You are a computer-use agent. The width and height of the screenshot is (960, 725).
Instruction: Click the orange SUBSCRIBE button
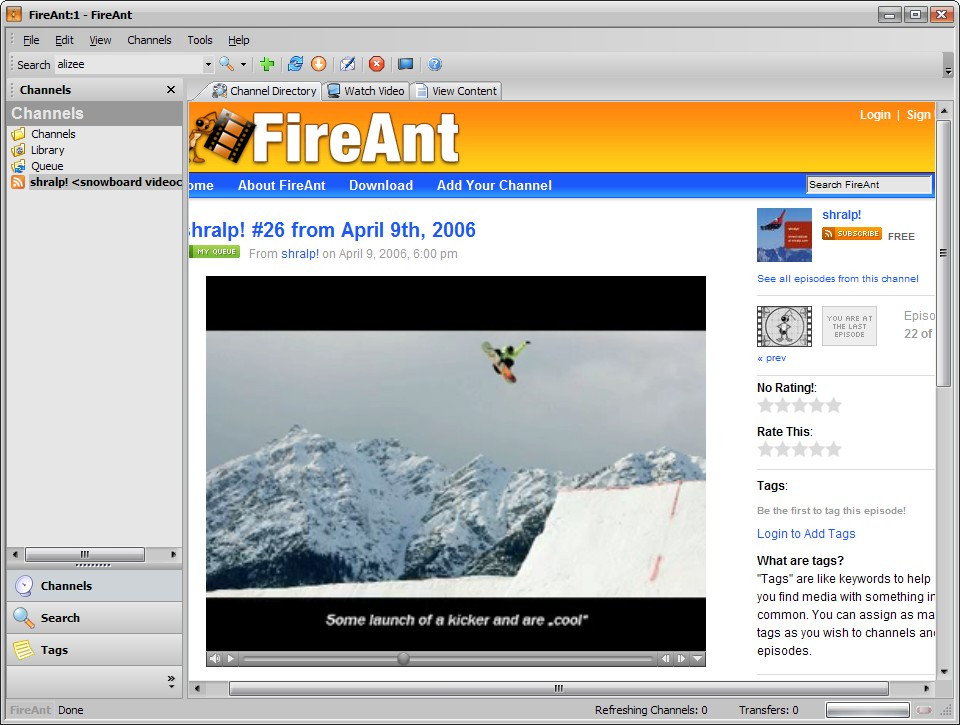click(x=852, y=234)
